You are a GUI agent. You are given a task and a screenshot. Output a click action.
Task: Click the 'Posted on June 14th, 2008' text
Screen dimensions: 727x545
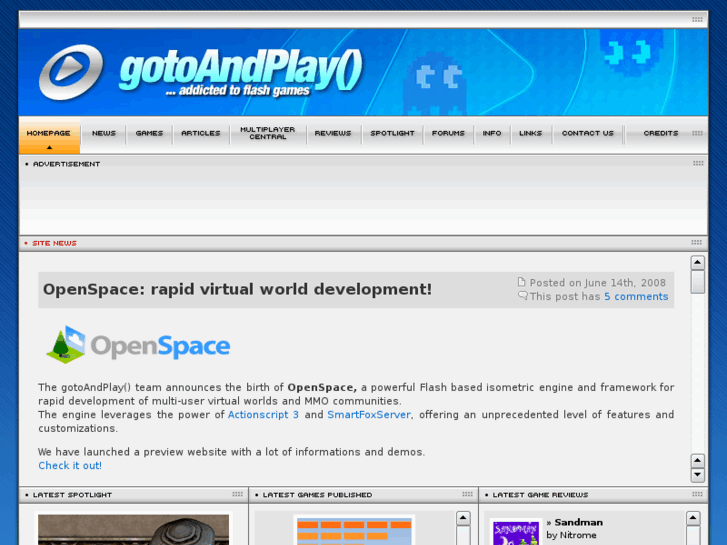click(598, 282)
